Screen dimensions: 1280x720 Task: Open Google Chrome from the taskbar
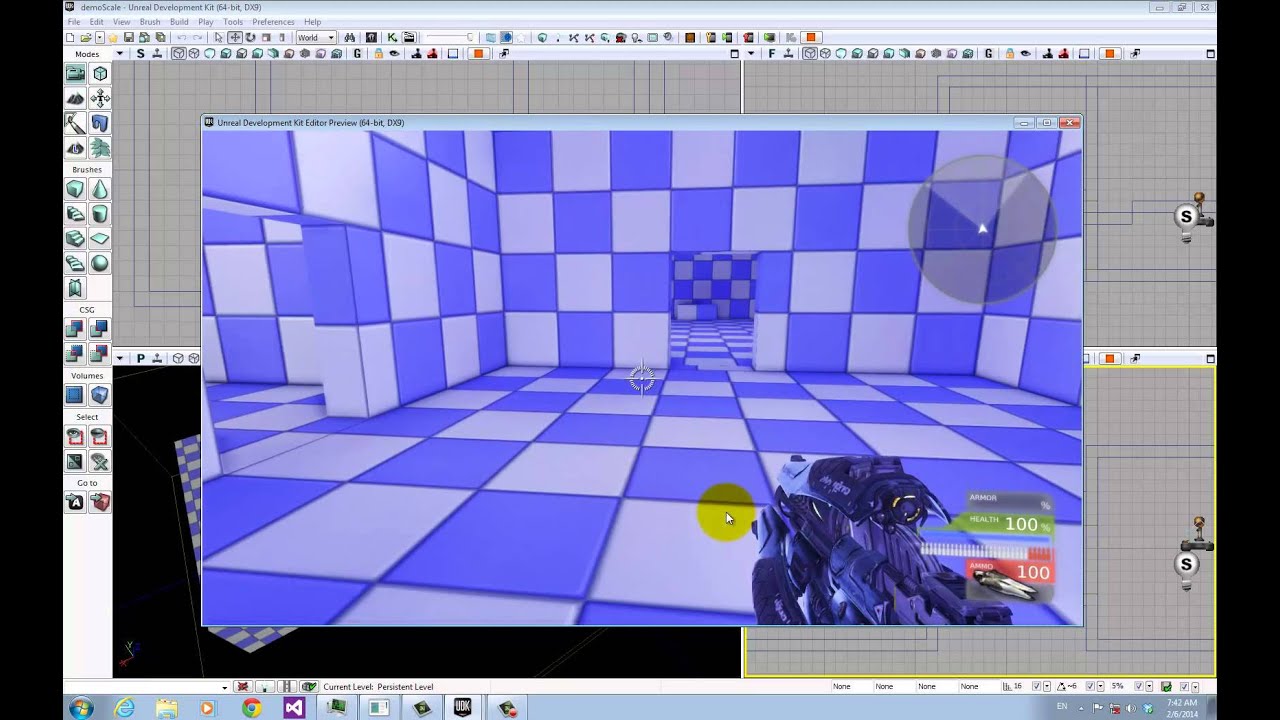tap(251, 708)
